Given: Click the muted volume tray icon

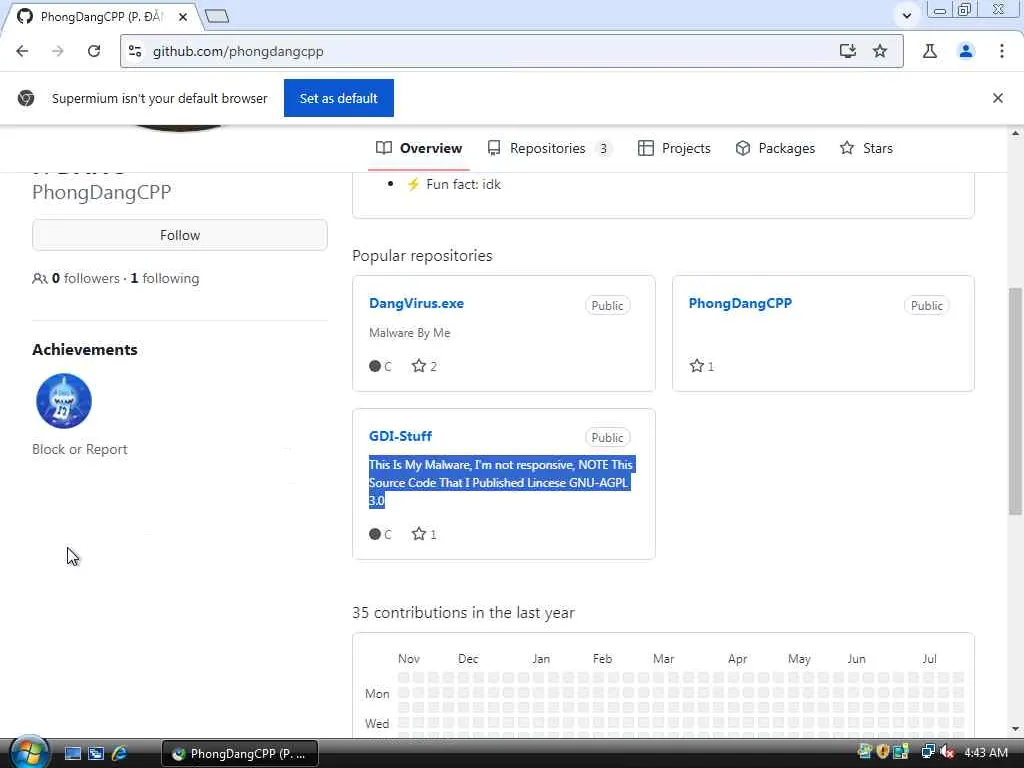Looking at the screenshot, I should point(948,752).
